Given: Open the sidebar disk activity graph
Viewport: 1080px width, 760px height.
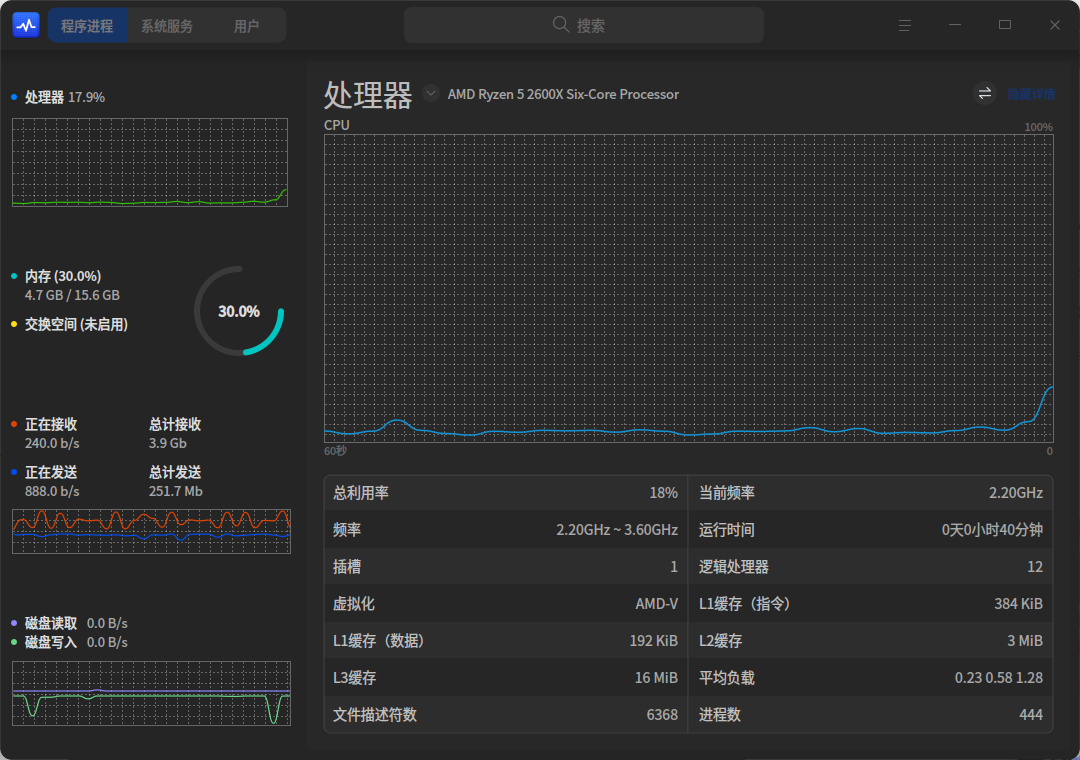Looking at the screenshot, I should click(x=152, y=693).
